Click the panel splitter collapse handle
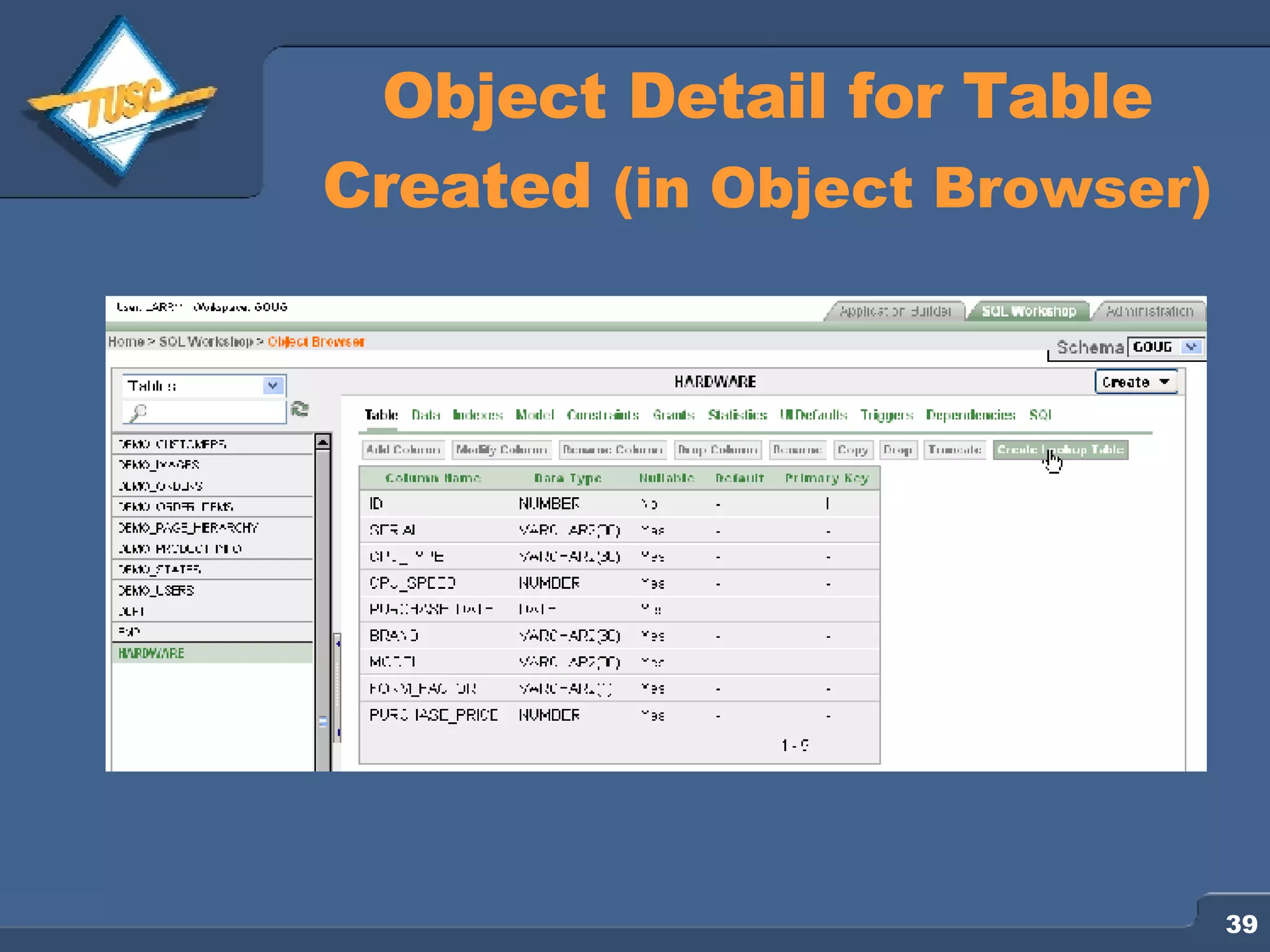 pyautogui.click(x=338, y=688)
